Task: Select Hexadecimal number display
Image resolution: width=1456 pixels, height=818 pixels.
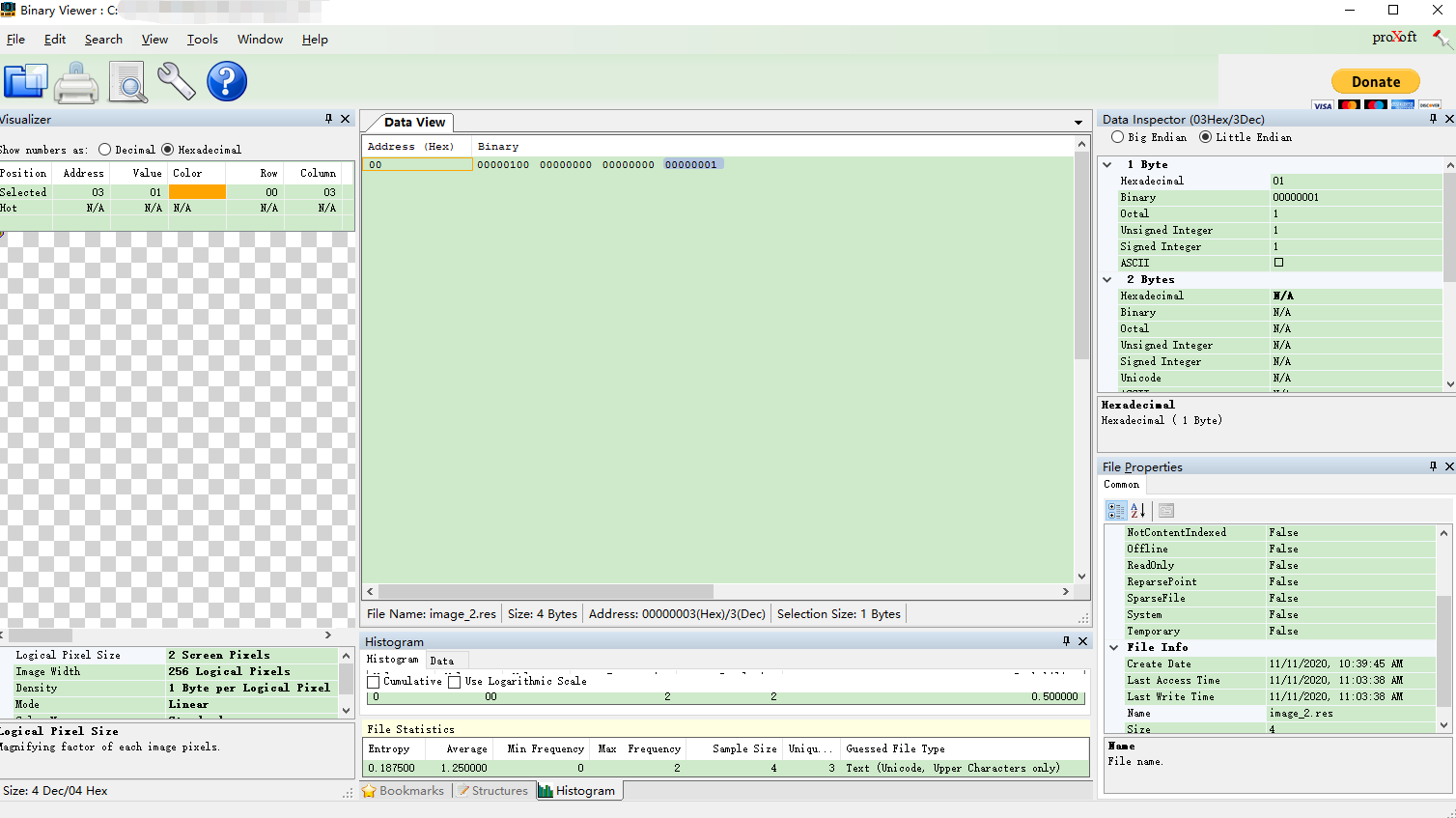Action: 168,150
